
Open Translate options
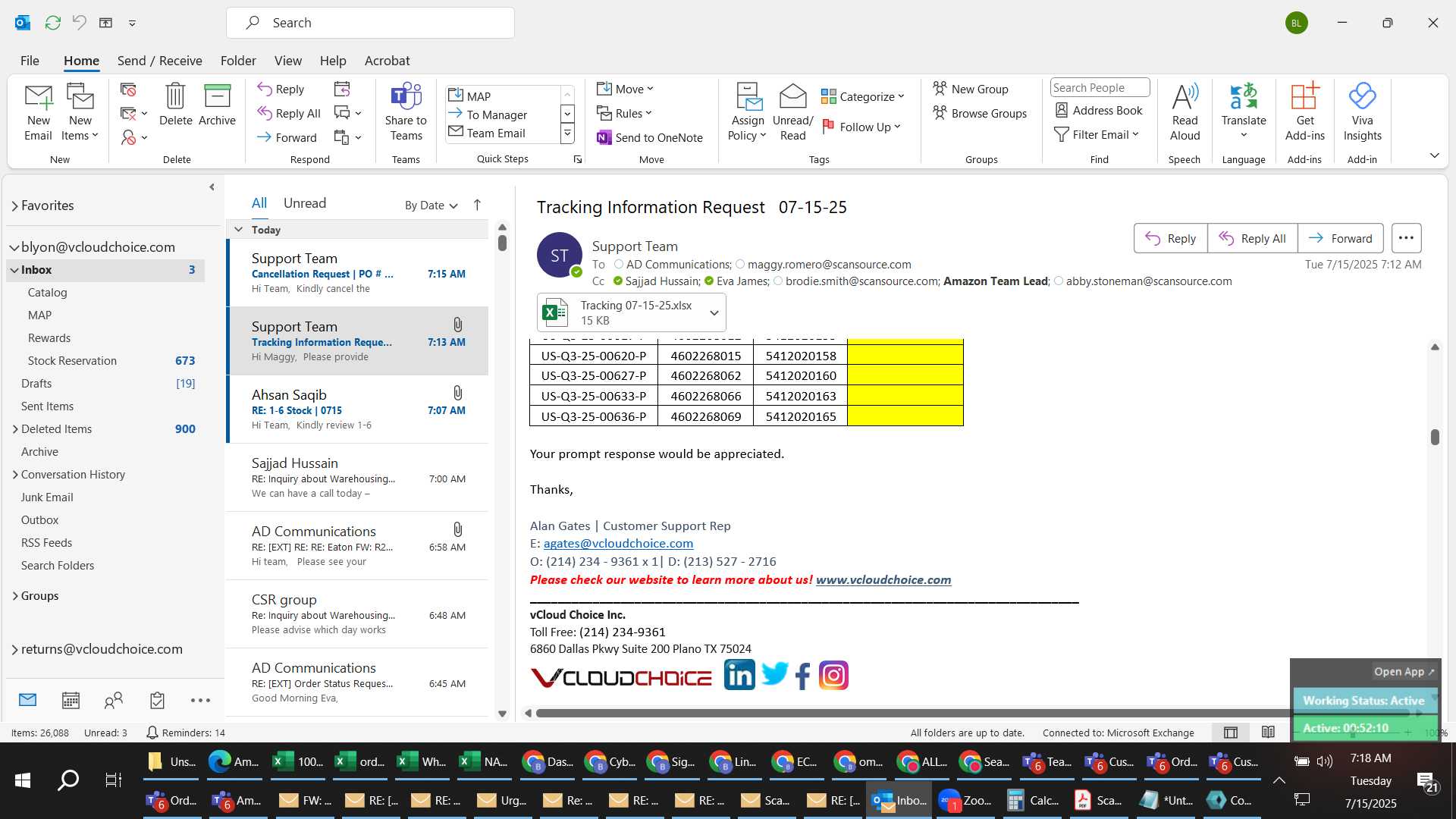(1244, 112)
